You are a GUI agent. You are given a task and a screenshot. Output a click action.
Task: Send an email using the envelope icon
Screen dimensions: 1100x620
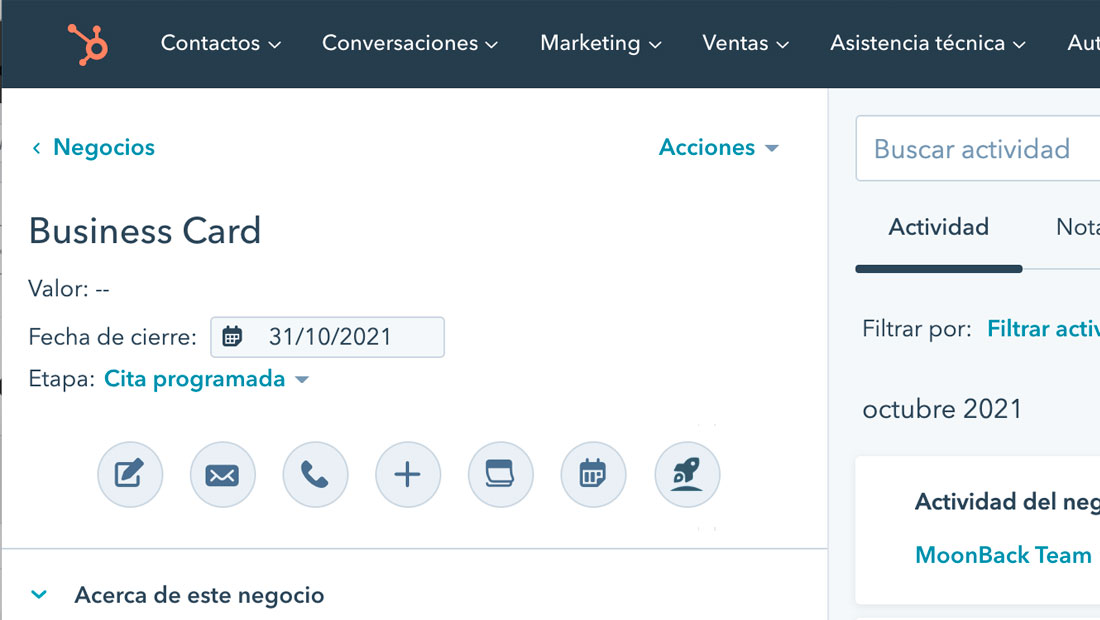tap(222, 474)
